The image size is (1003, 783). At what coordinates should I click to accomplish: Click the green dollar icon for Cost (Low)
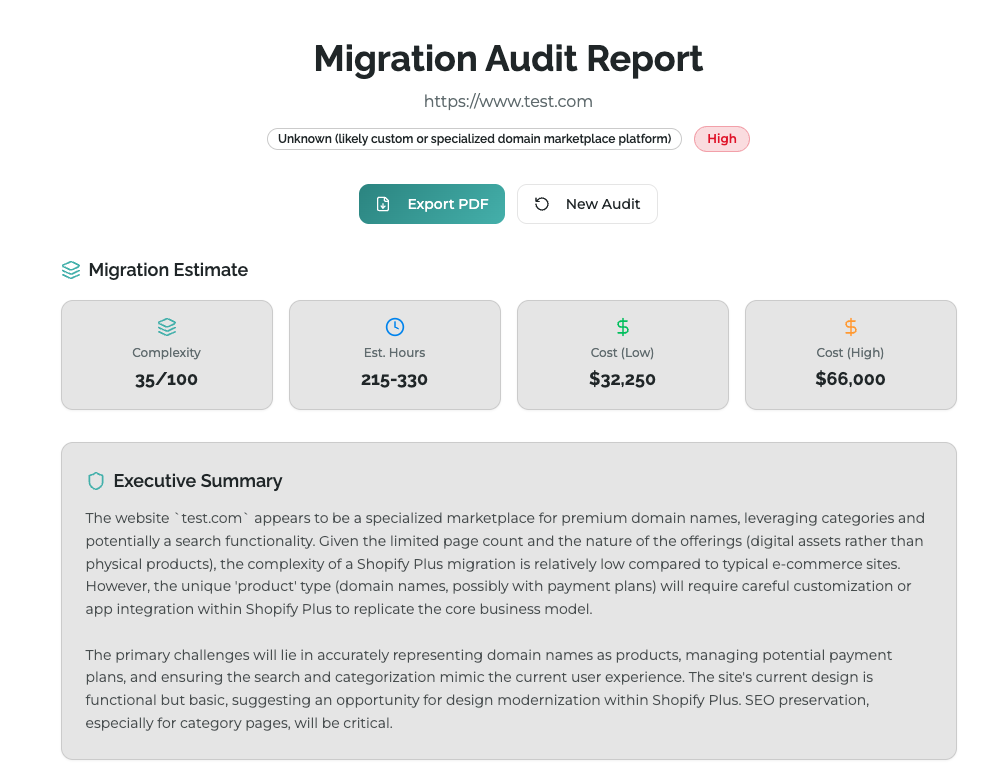click(622, 325)
